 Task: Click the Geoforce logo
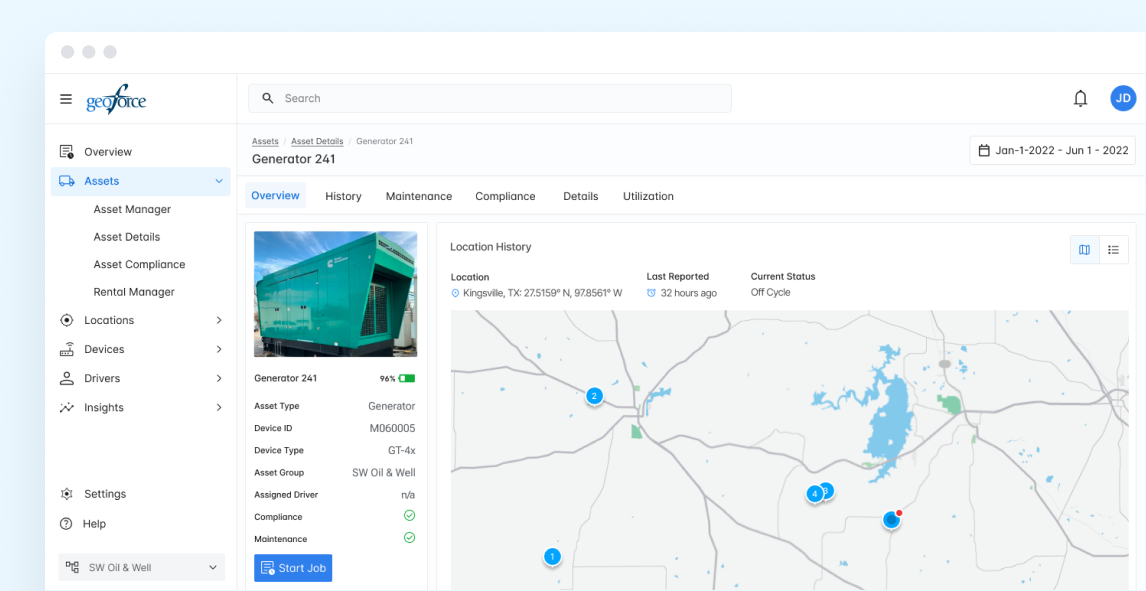pos(116,99)
